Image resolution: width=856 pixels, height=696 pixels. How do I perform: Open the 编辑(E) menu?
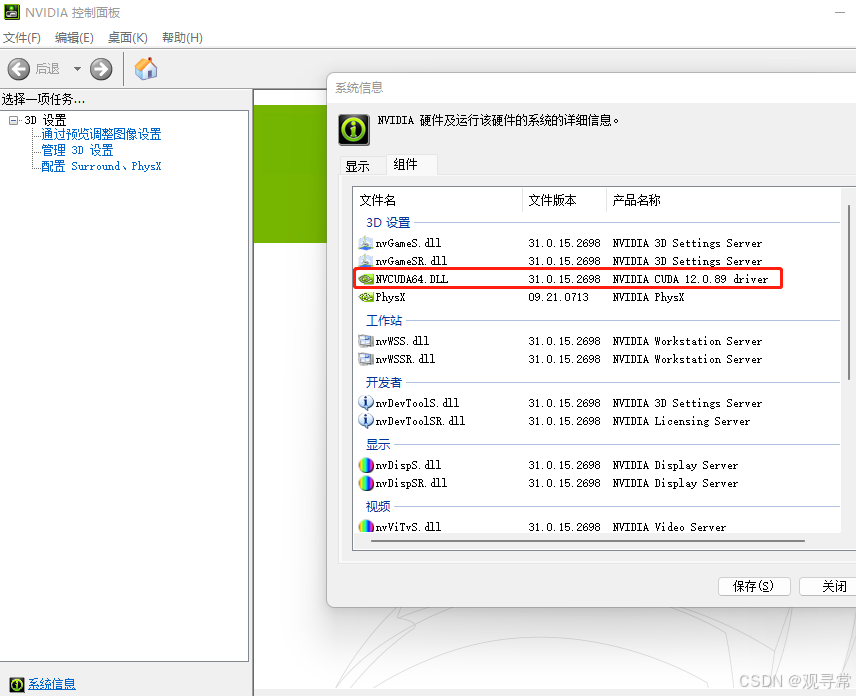(74, 38)
